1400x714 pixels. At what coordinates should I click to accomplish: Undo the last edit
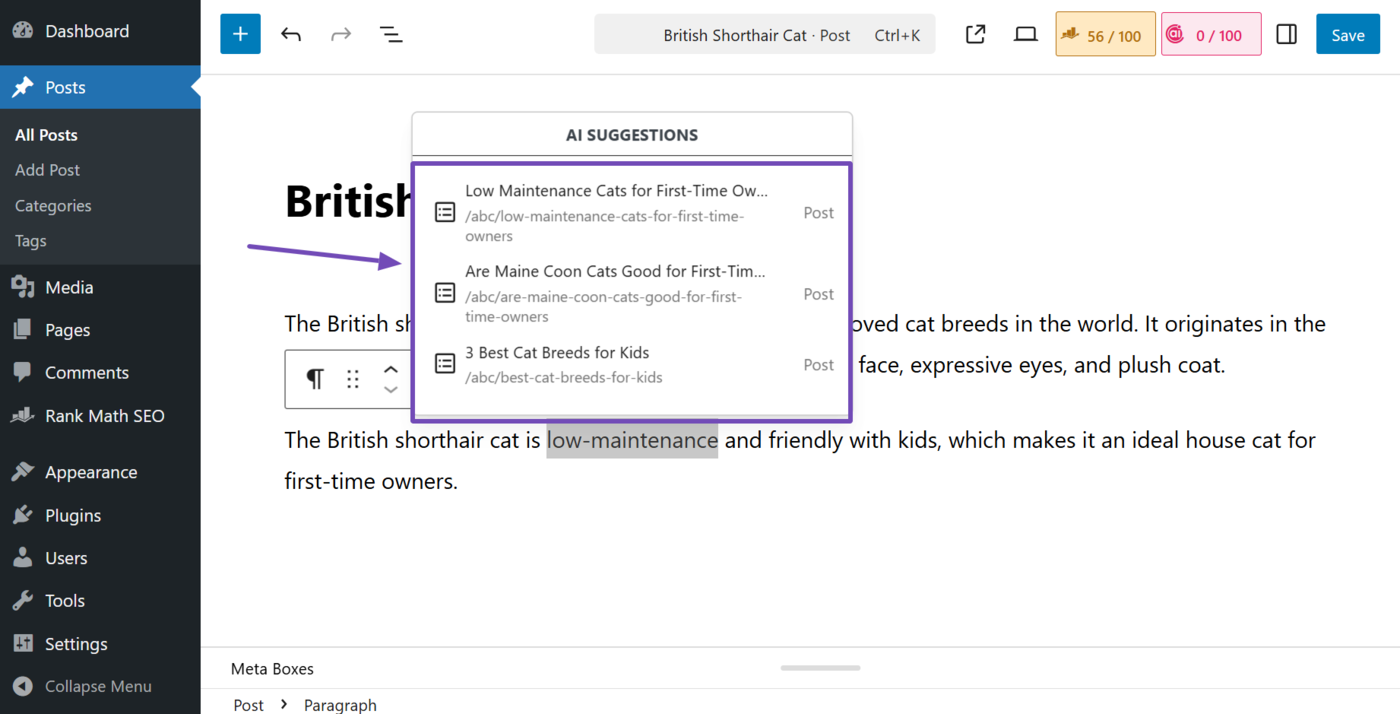(x=291, y=34)
